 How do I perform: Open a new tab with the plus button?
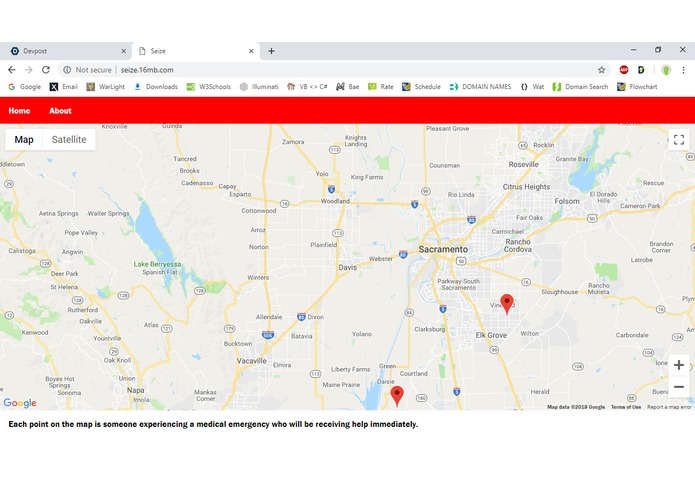[x=271, y=51]
